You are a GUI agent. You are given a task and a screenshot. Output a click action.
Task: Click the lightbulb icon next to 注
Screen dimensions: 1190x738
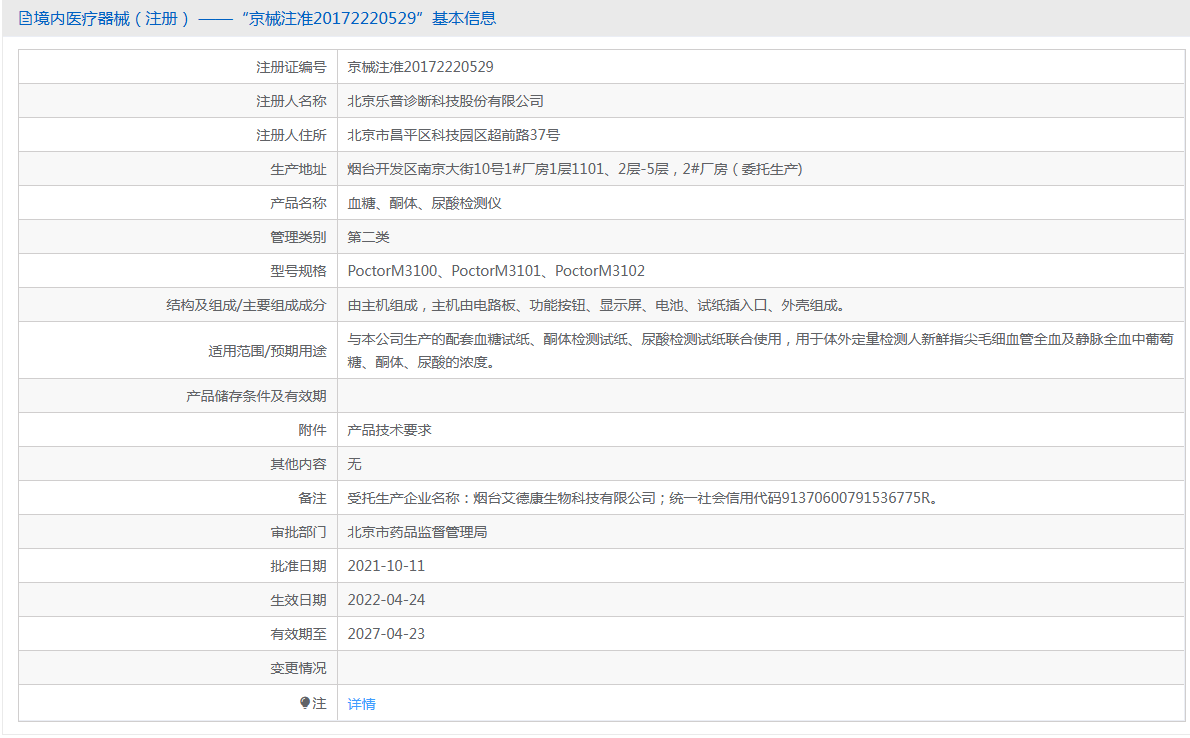[x=304, y=703]
